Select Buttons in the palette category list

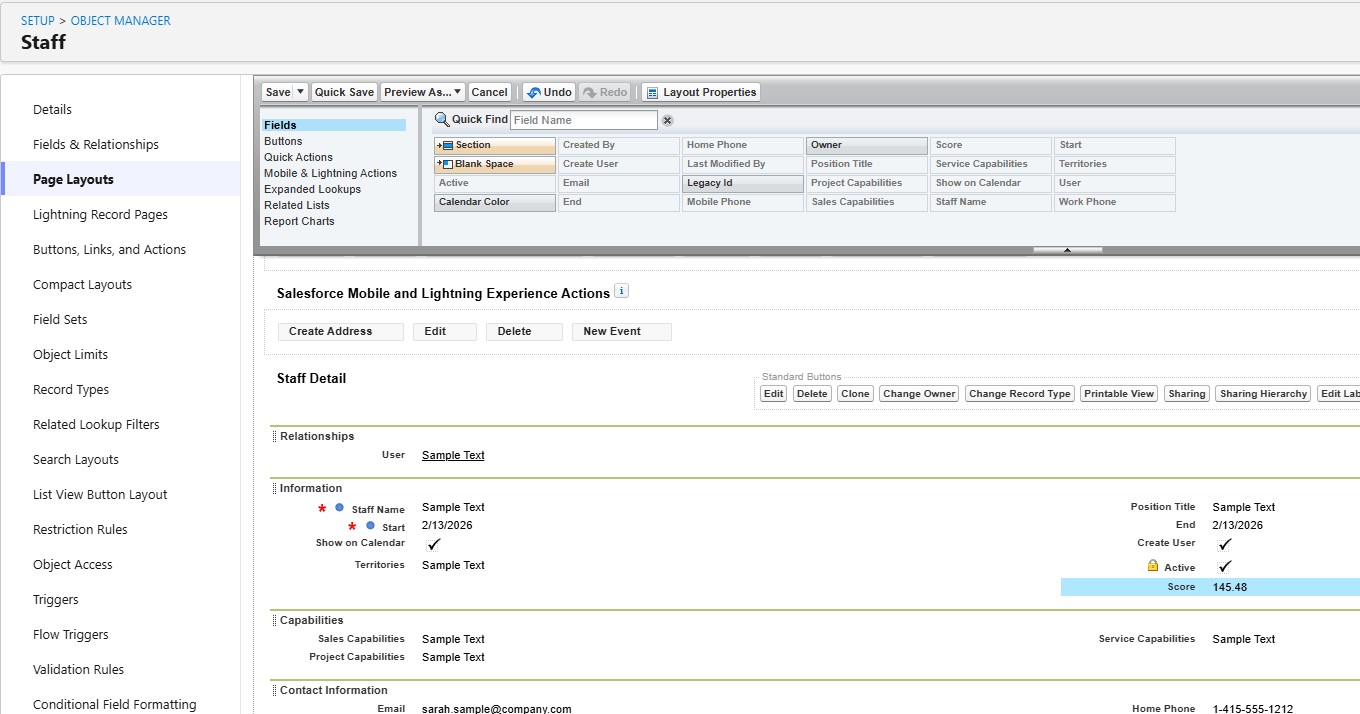pos(283,141)
